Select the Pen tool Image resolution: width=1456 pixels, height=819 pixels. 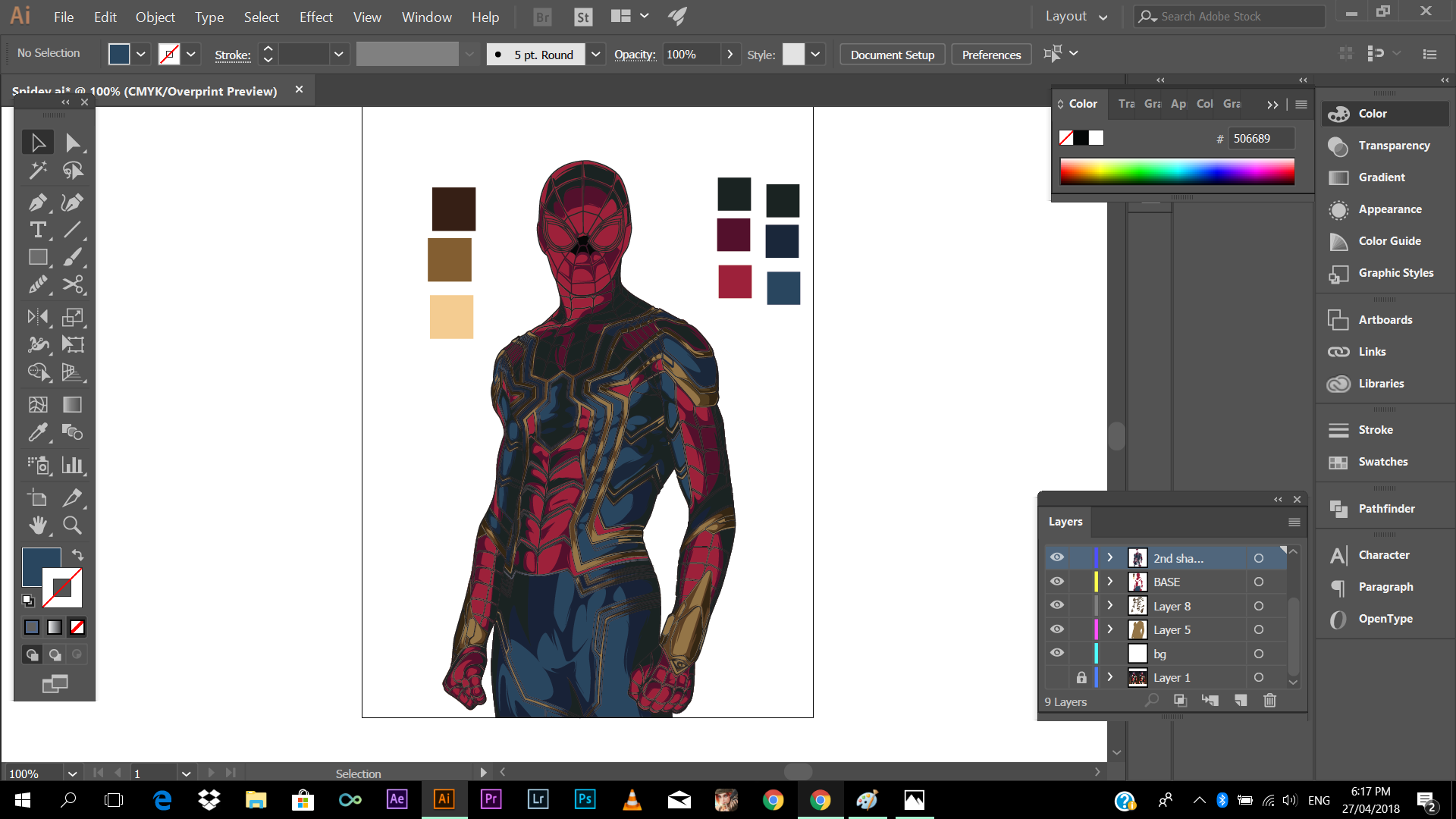(37, 202)
